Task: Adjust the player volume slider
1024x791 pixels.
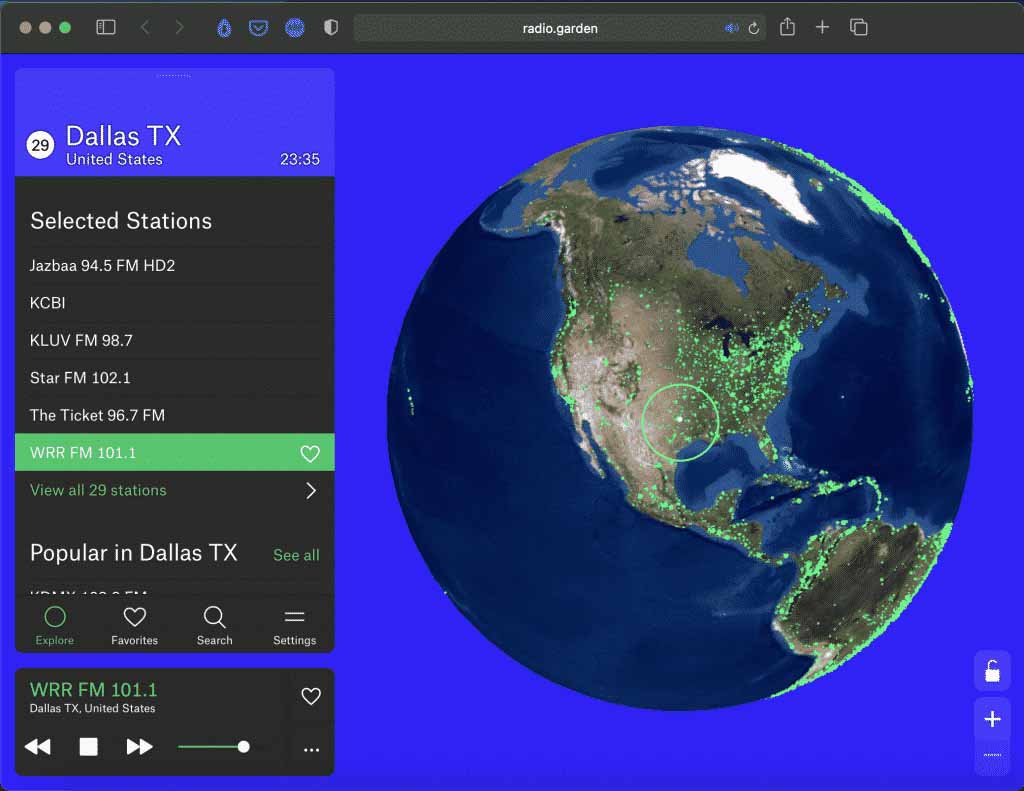Action: coord(243,747)
